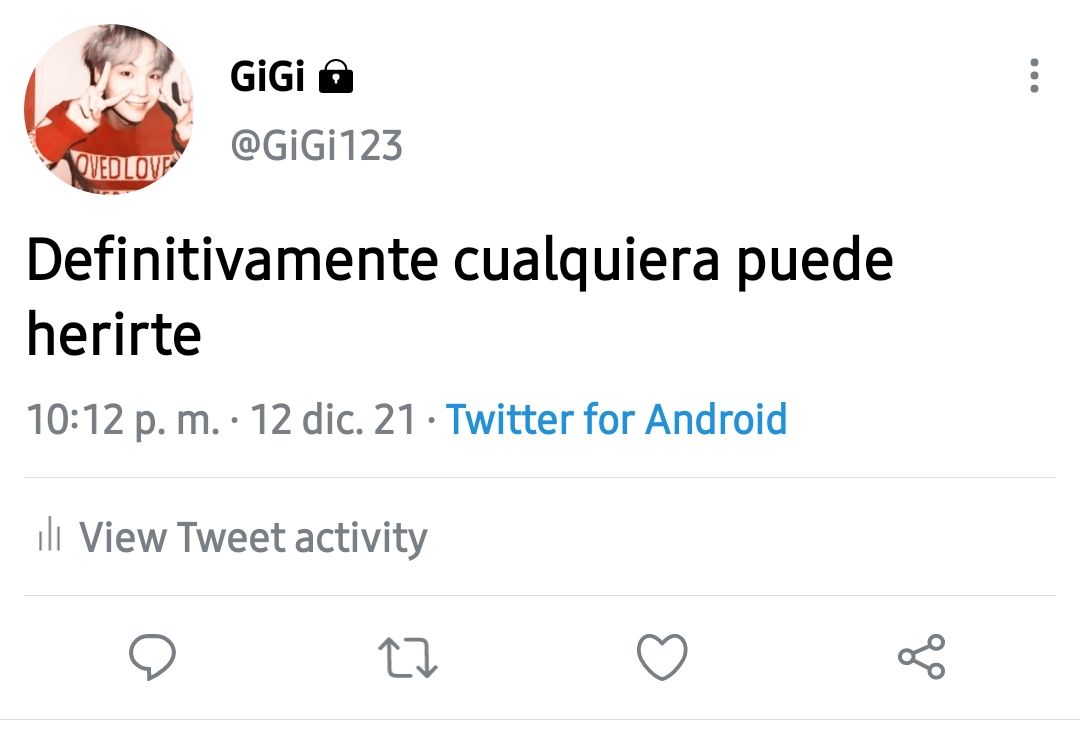The height and width of the screenshot is (734, 1080).
Task: Tap the @GiGi123 handle
Action: [316, 145]
